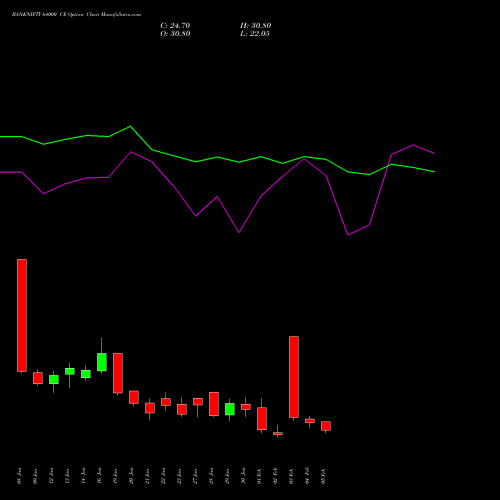Click the 30 Jan date label
The width and height of the screenshot is (500, 500).
coord(243,476)
